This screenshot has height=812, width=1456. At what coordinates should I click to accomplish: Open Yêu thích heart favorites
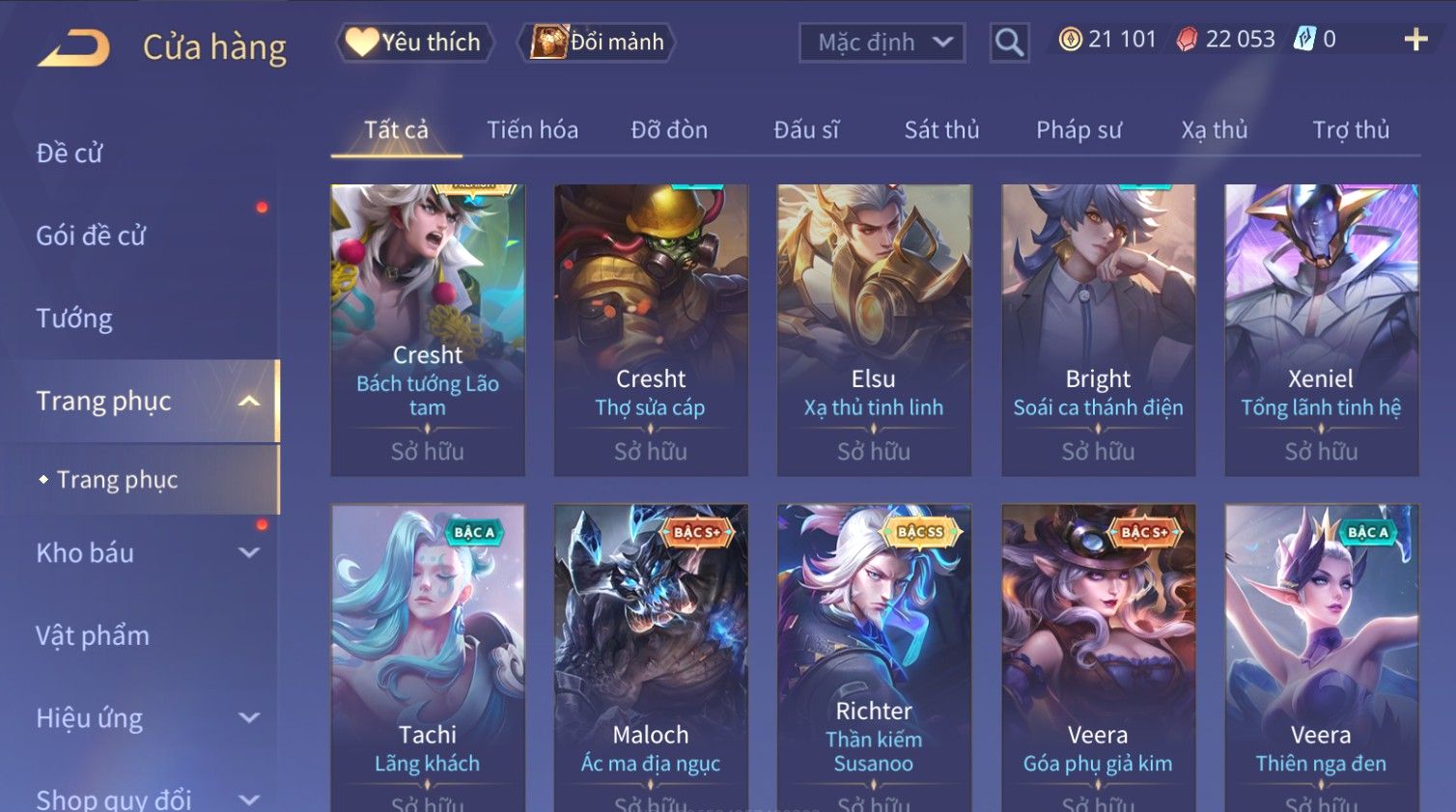click(414, 42)
